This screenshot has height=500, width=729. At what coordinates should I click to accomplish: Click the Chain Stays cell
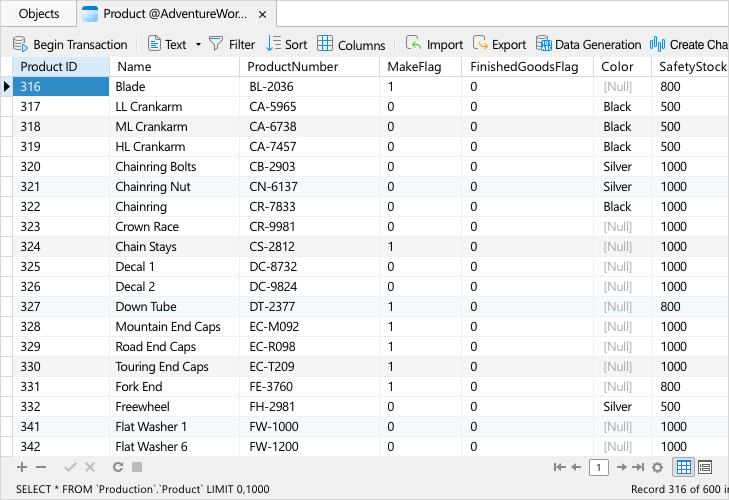click(174, 247)
